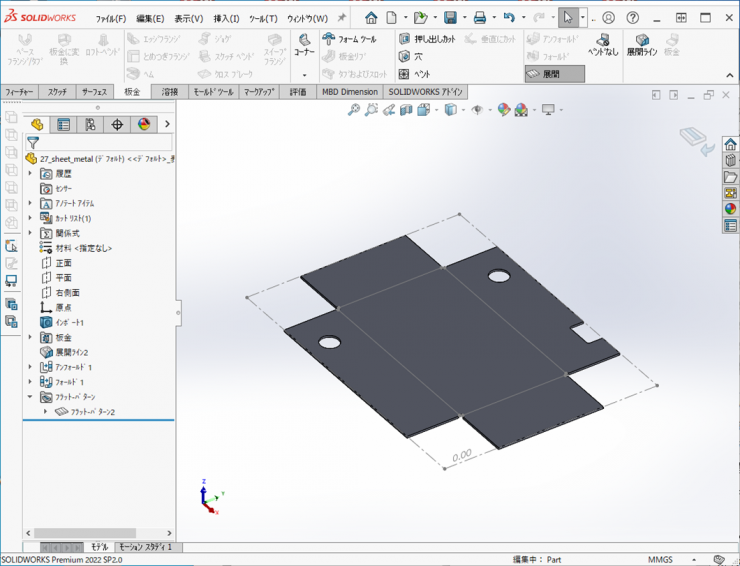The width and height of the screenshot is (740, 566).
Task: Click the home icon in the top toolbar
Action: pyautogui.click(x=372, y=18)
